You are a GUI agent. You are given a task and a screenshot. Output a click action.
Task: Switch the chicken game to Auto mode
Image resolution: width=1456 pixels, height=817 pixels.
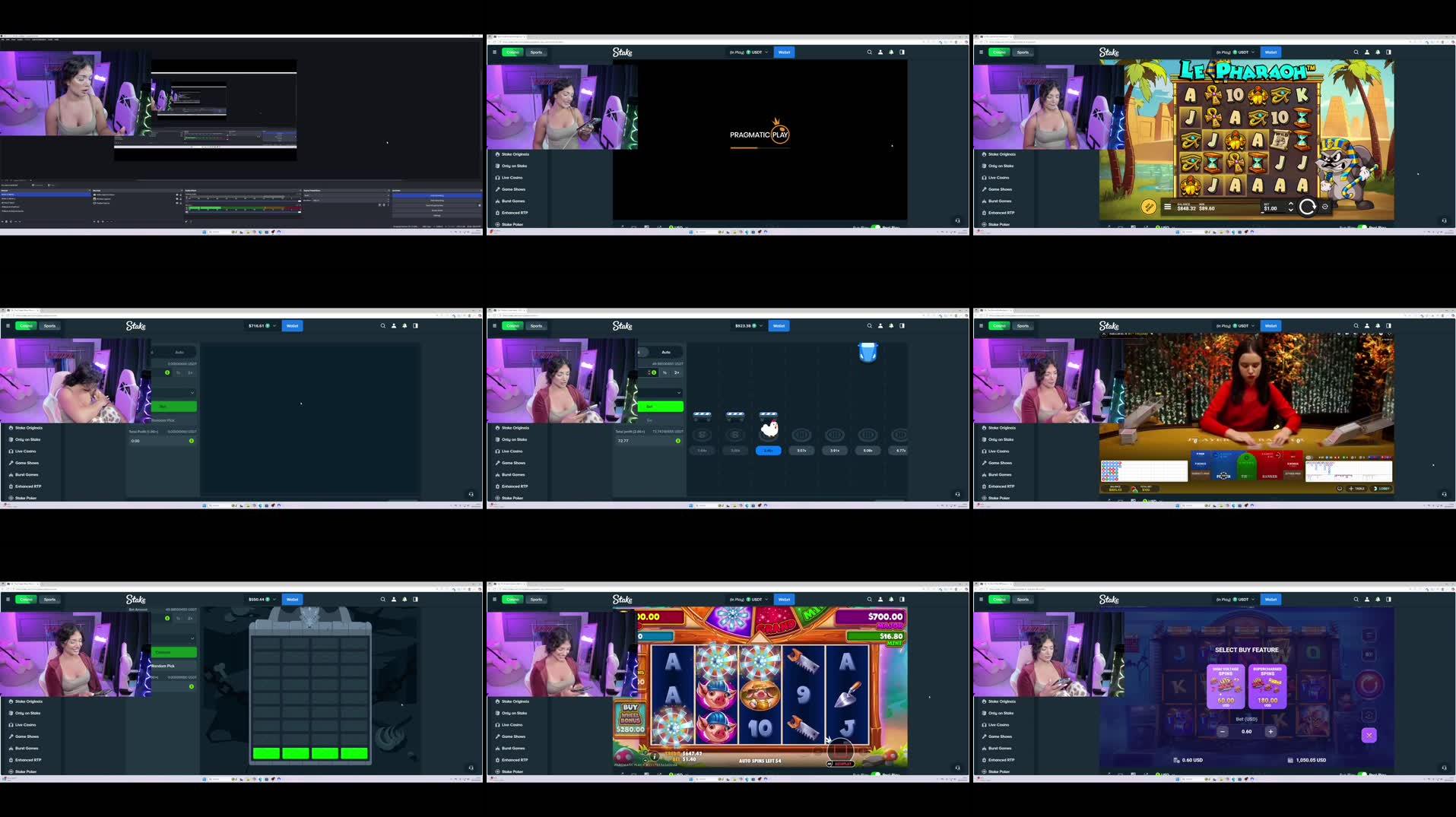(665, 352)
